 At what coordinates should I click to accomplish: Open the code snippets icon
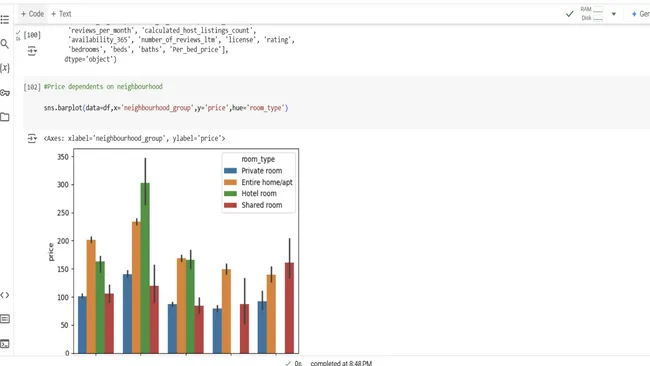(5, 295)
